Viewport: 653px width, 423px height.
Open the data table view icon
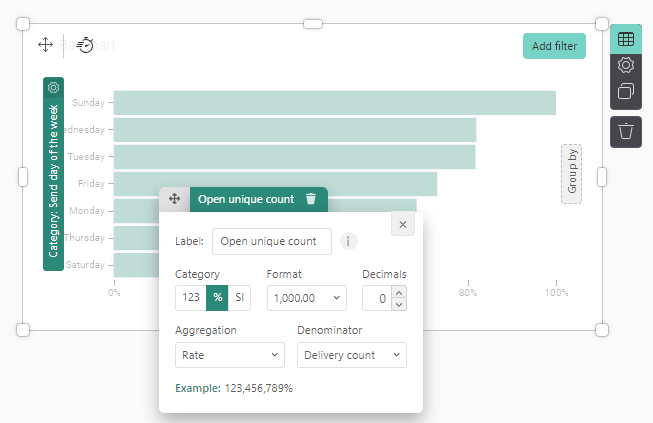point(626,40)
